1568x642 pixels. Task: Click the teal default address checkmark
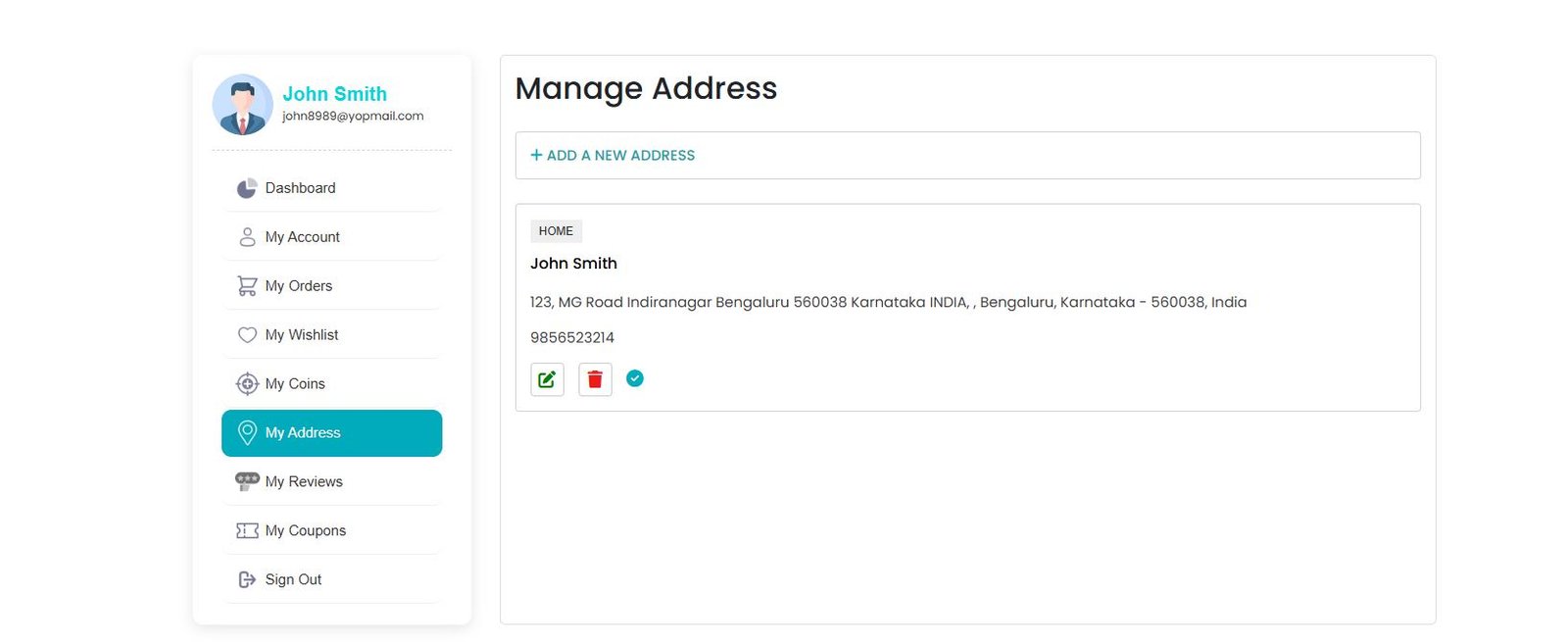click(635, 378)
